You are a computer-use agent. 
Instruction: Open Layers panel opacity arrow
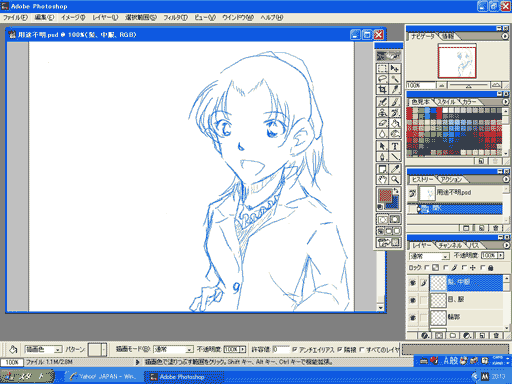coord(500,255)
